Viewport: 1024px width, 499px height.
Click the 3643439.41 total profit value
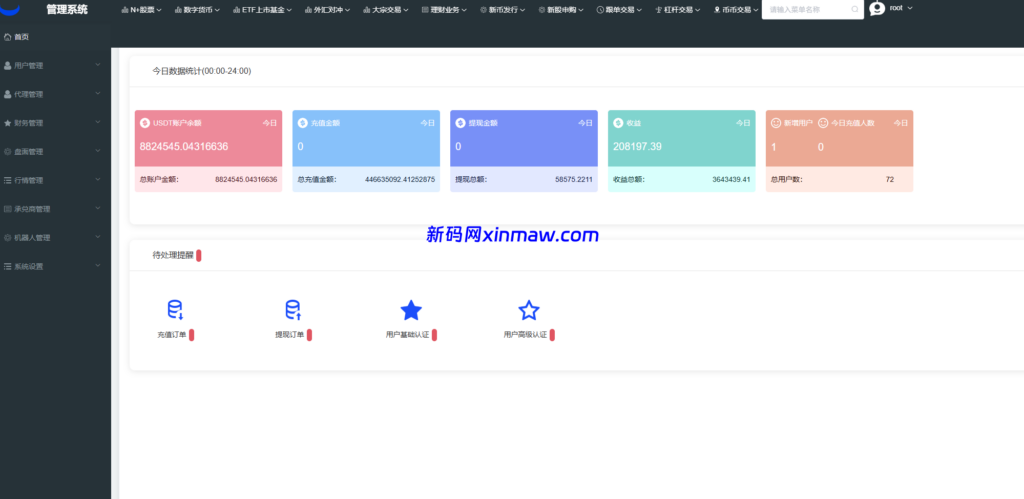tap(731, 179)
